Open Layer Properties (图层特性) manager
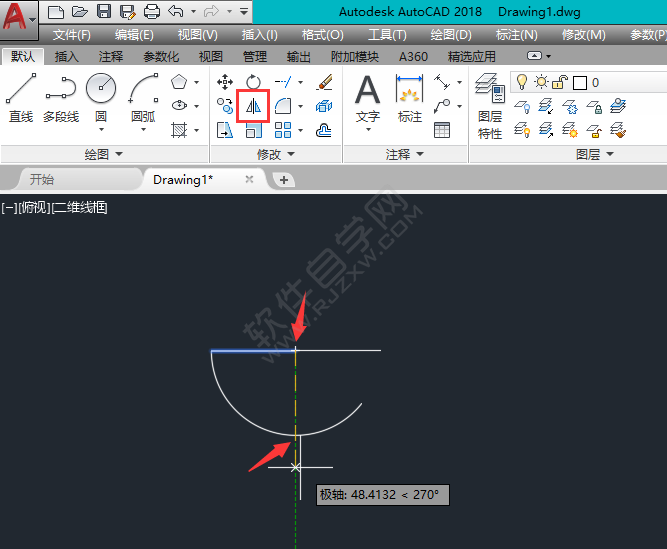Screen dimensions: 667x549 (x=490, y=106)
